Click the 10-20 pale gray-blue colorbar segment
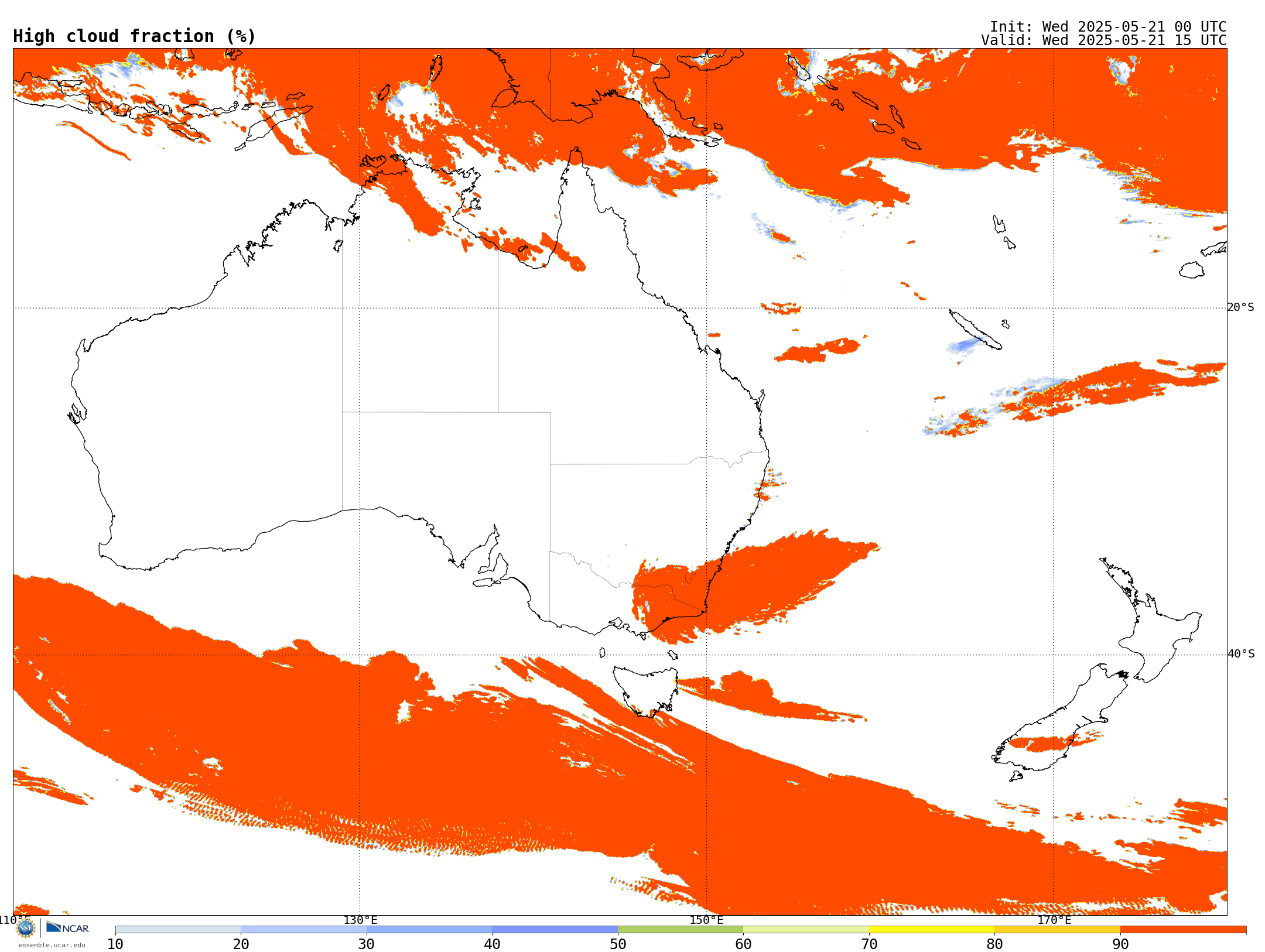The image size is (1265, 952). click(178, 930)
